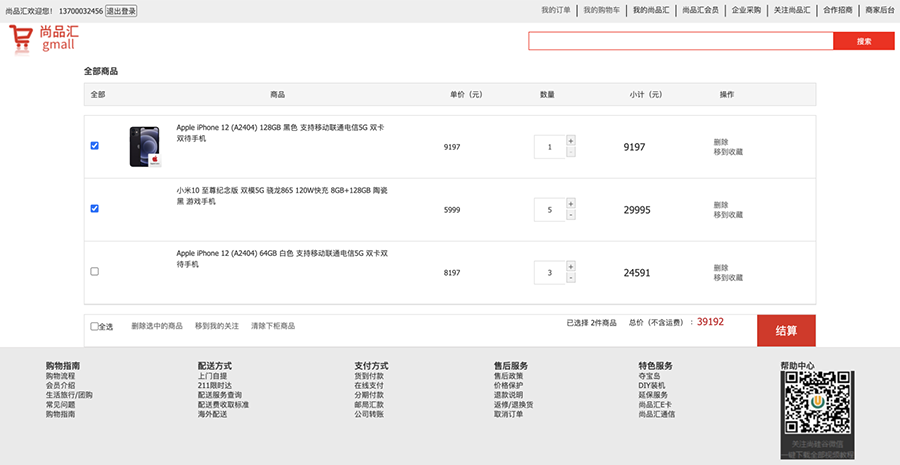Image resolution: width=900 pixels, height=465 pixels.
Task: Increase quantity of iPhone 12 128GB 黑色
Action: click(571, 141)
